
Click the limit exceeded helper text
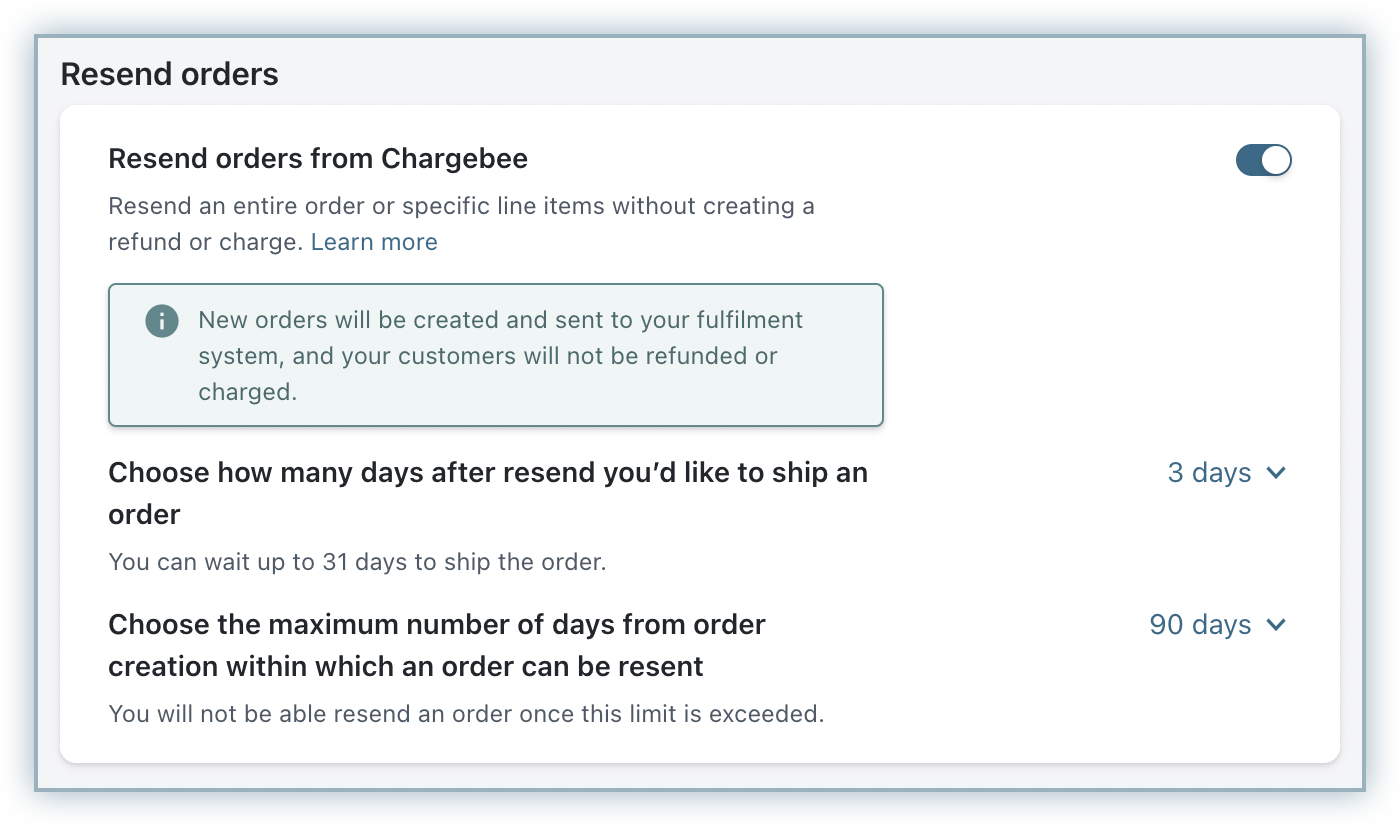[466, 714]
